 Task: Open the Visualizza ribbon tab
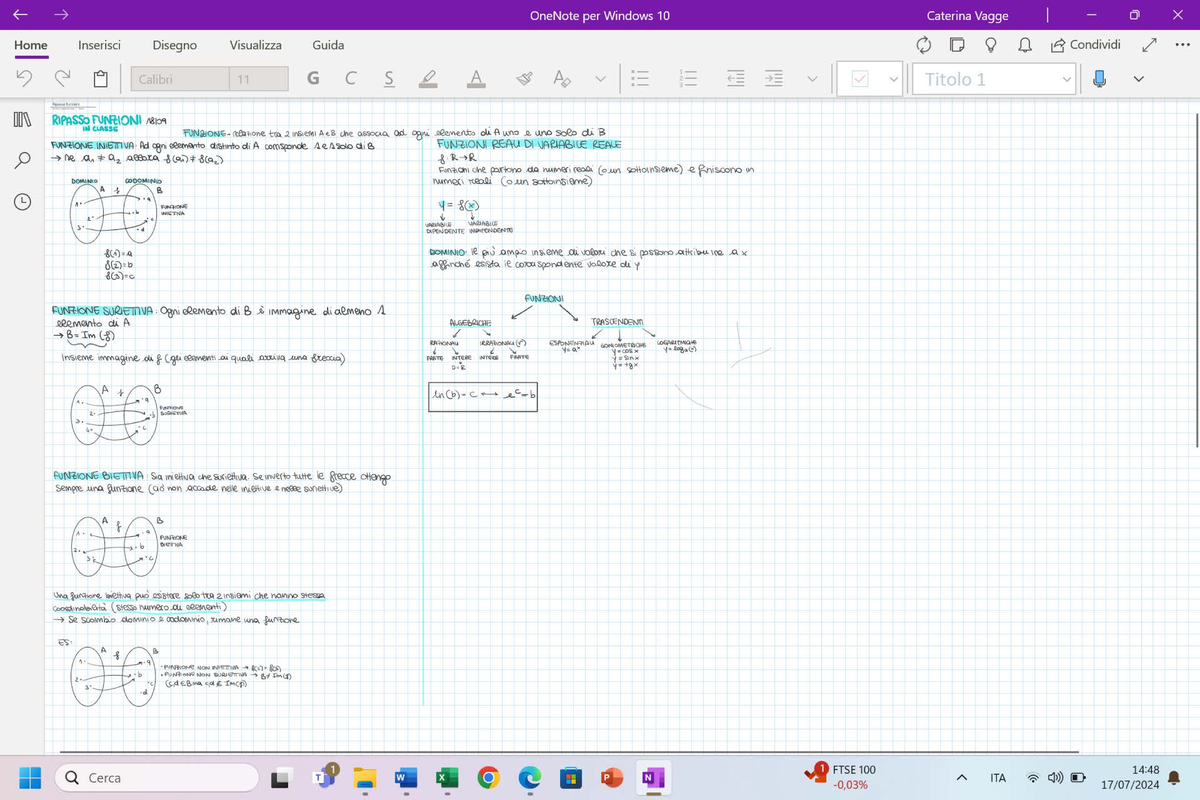[x=254, y=45]
